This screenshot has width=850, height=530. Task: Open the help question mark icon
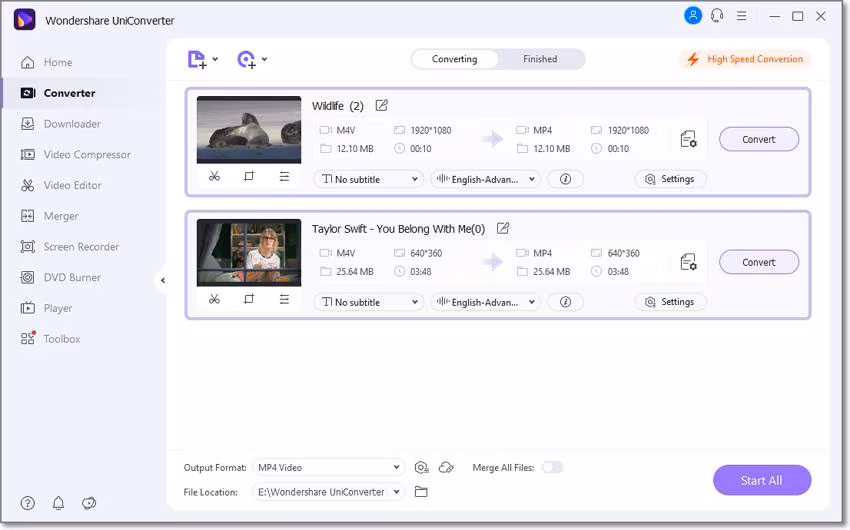pos(28,503)
